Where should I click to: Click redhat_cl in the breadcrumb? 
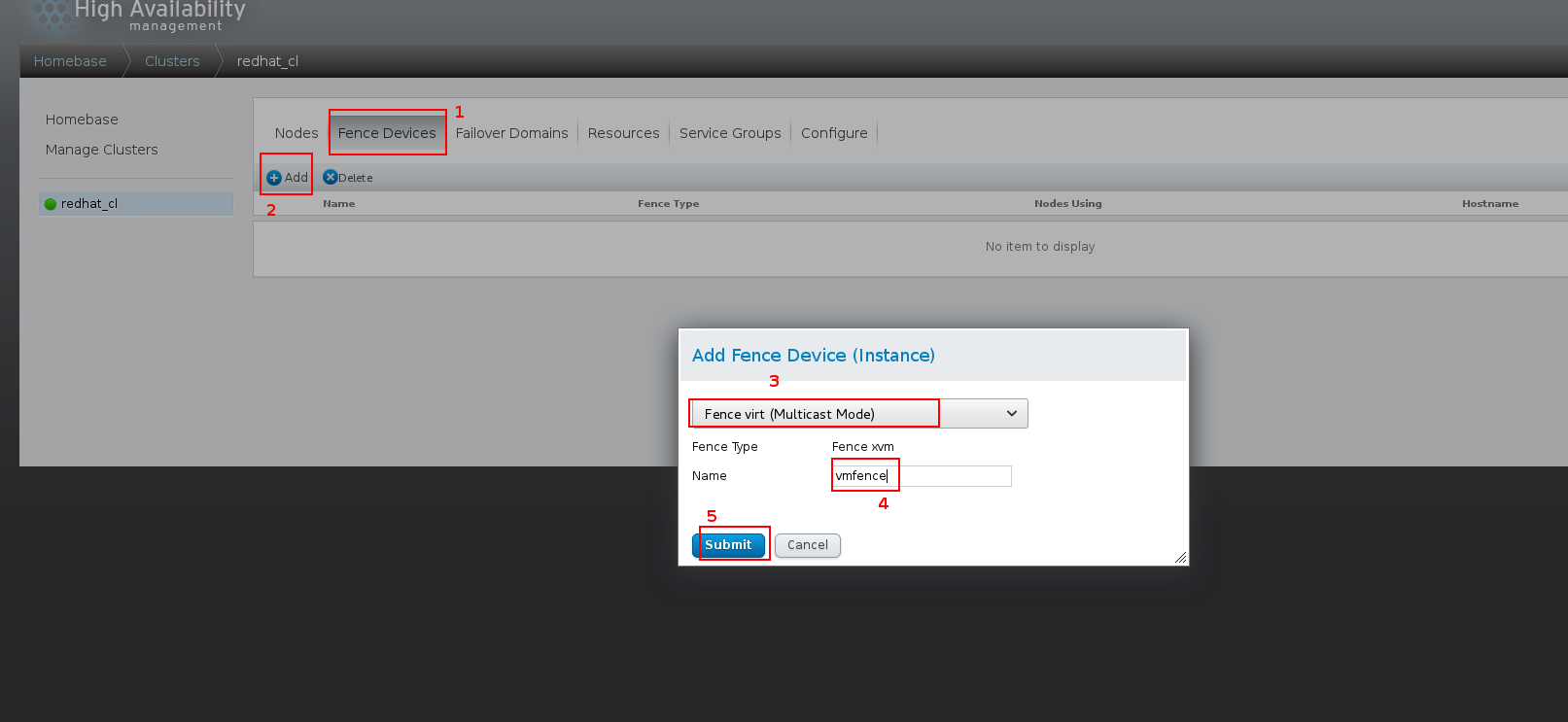pos(267,61)
